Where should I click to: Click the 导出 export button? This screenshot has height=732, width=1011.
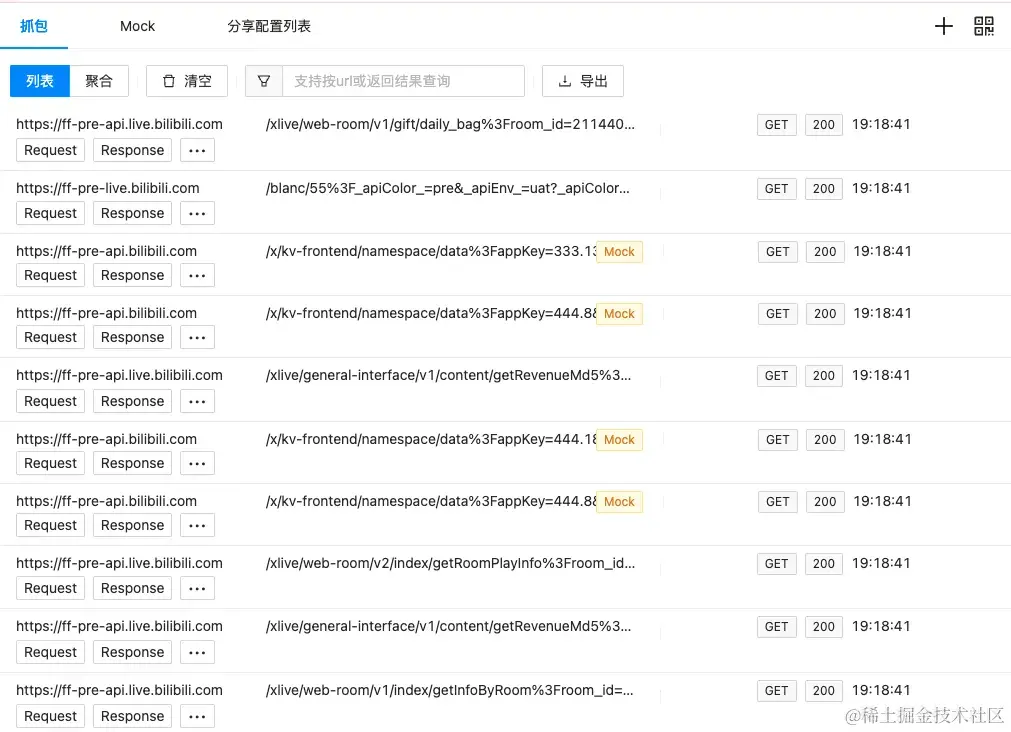583,81
